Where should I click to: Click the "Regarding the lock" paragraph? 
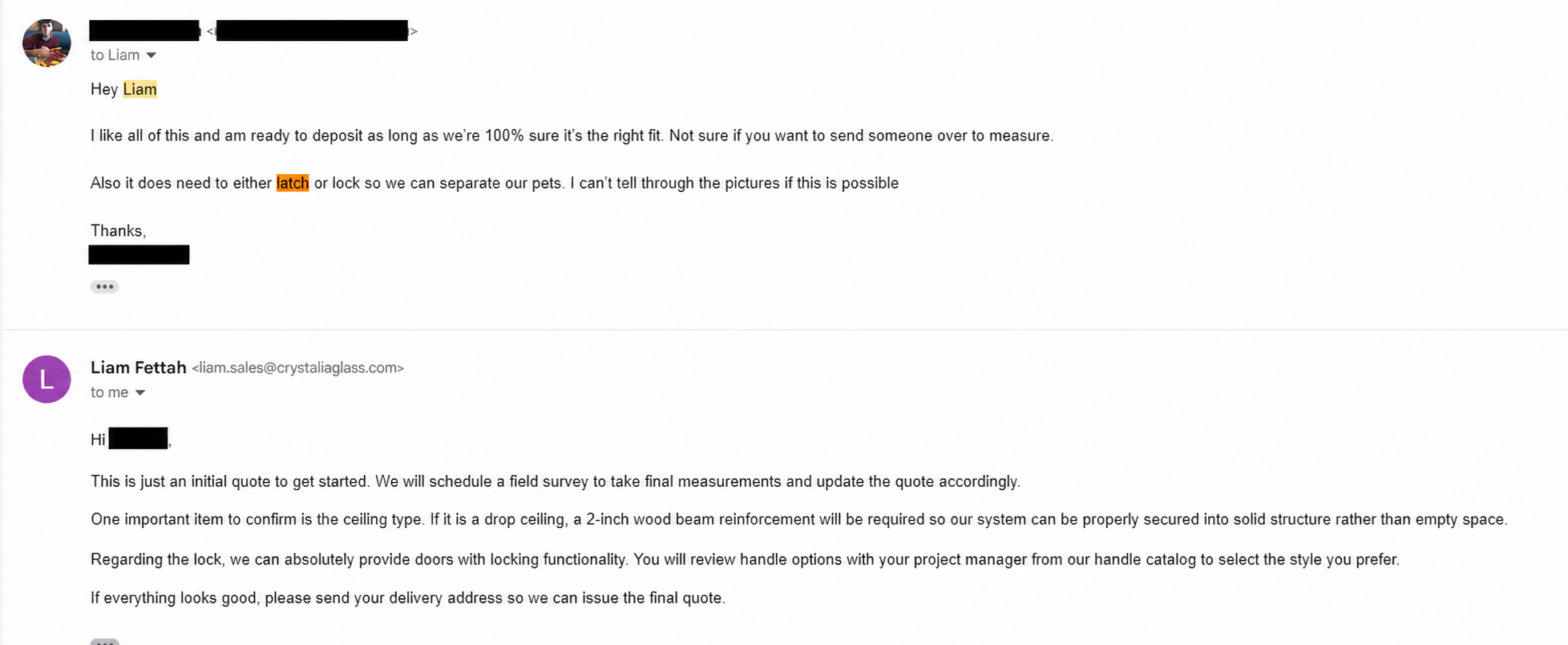coord(745,559)
